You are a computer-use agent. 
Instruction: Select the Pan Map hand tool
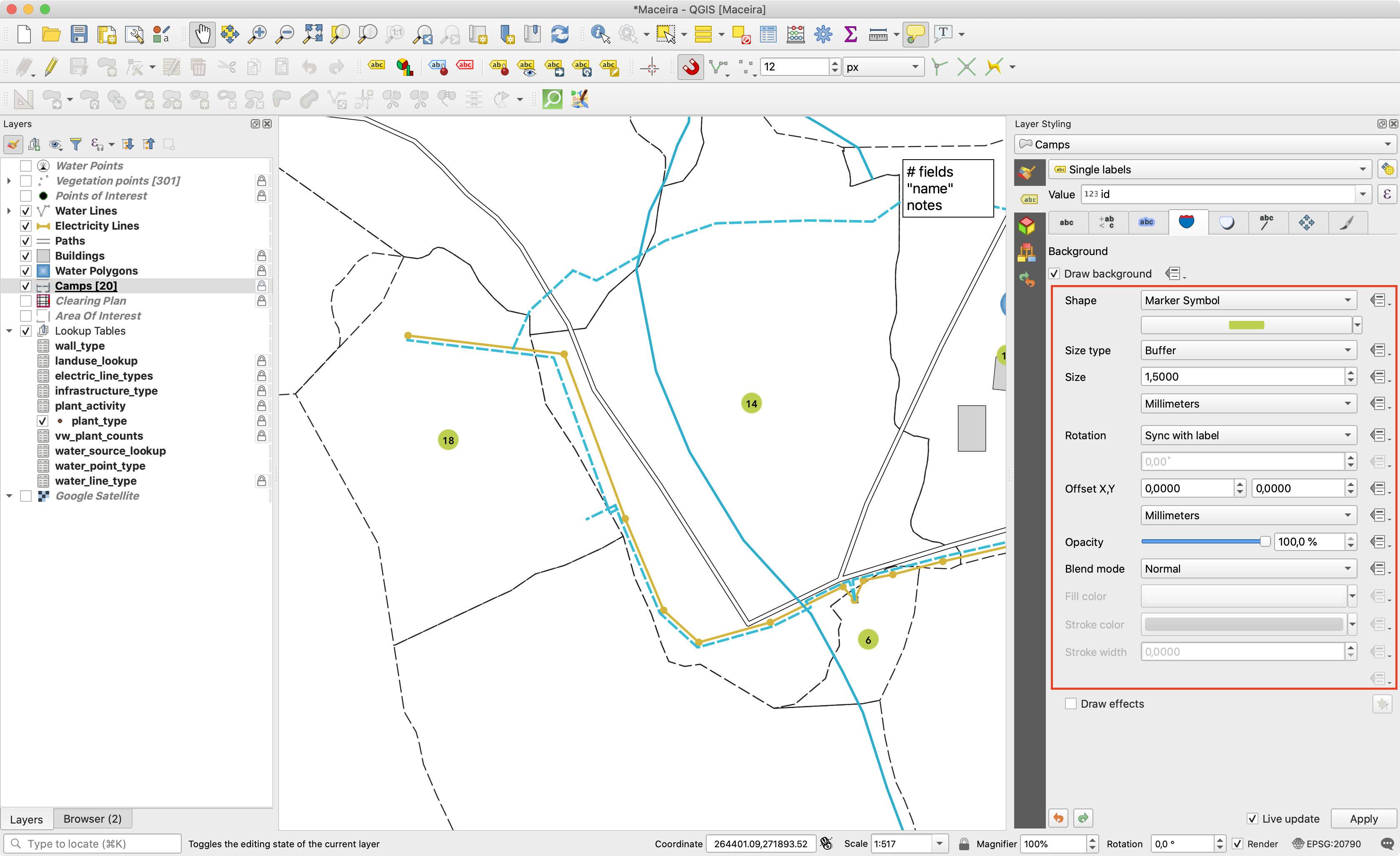coord(202,34)
